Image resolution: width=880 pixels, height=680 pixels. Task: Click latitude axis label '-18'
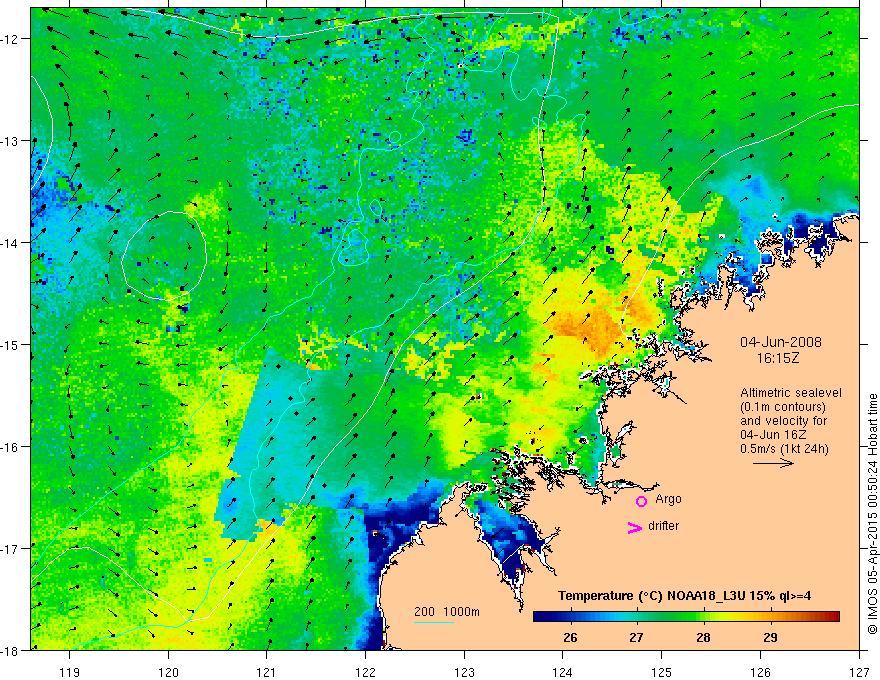pyautogui.click(x=11, y=650)
